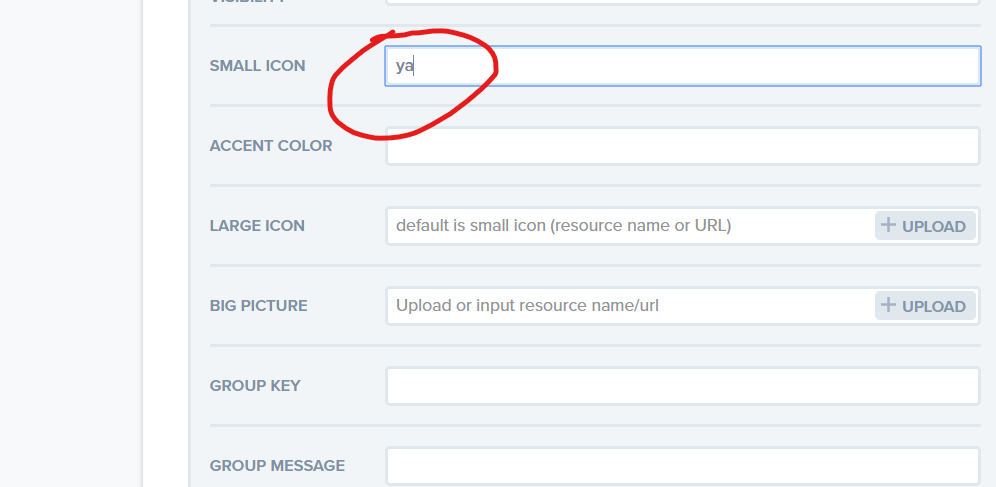Image resolution: width=996 pixels, height=487 pixels.
Task: Click into the Accent Color field
Action: [682, 146]
